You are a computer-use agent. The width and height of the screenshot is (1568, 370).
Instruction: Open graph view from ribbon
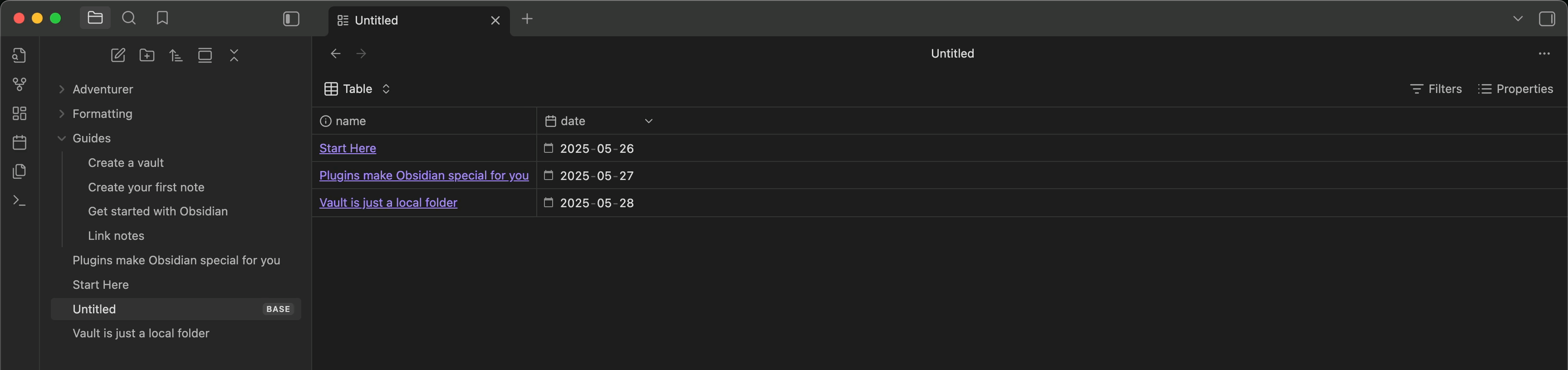(20, 85)
